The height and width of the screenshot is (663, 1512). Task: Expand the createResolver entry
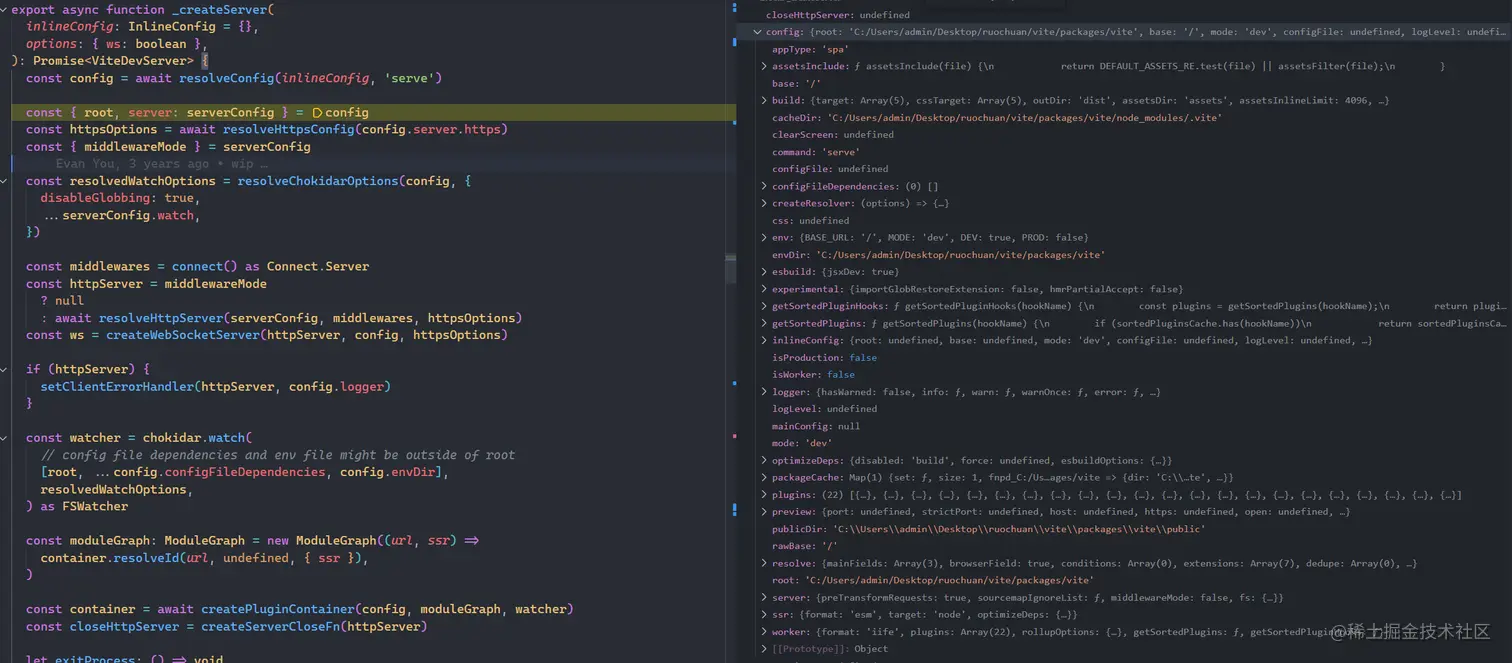pyautogui.click(x=764, y=203)
